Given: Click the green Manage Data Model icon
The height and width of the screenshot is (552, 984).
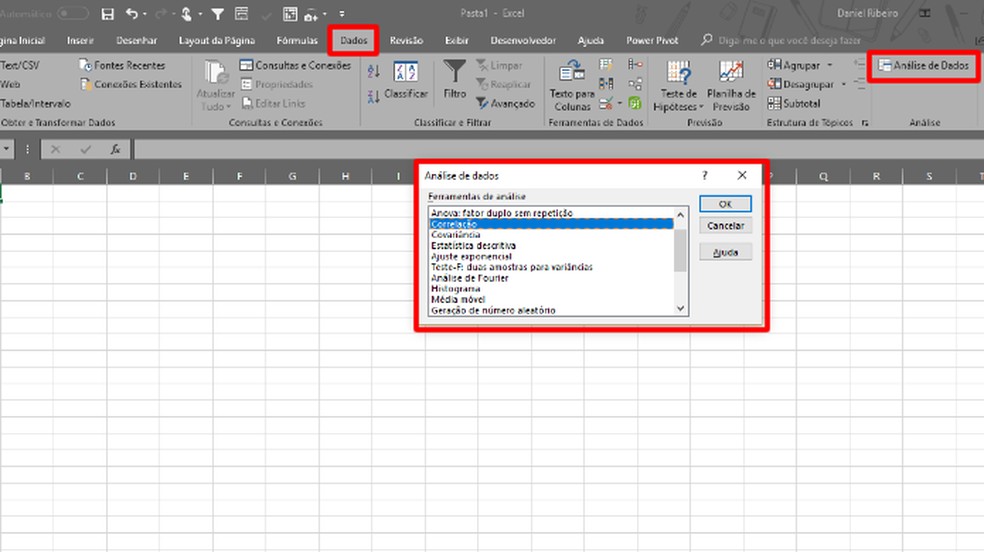Looking at the screenshot, I should (635, 103).
